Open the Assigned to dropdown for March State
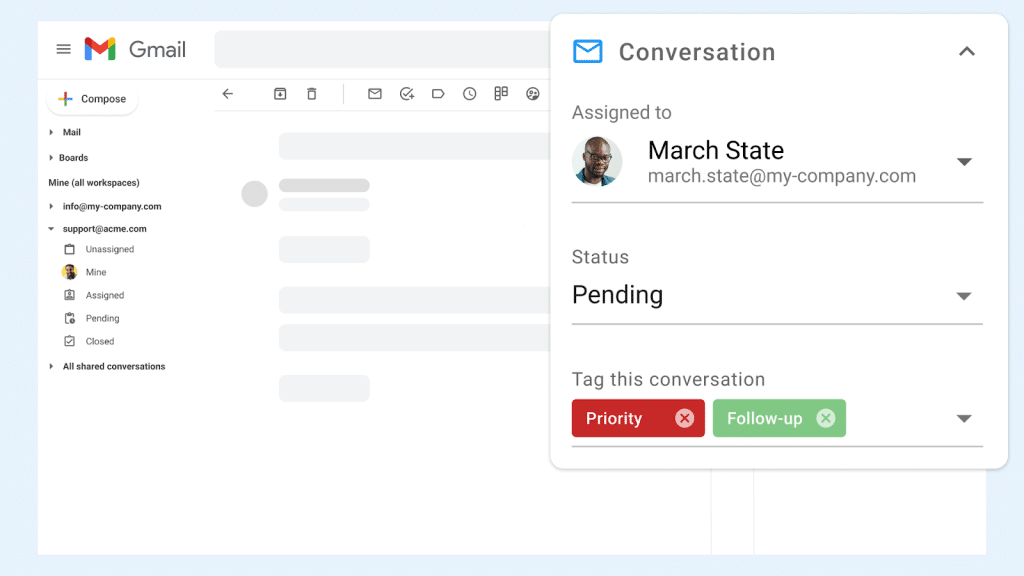 click(x=963, y=161)
